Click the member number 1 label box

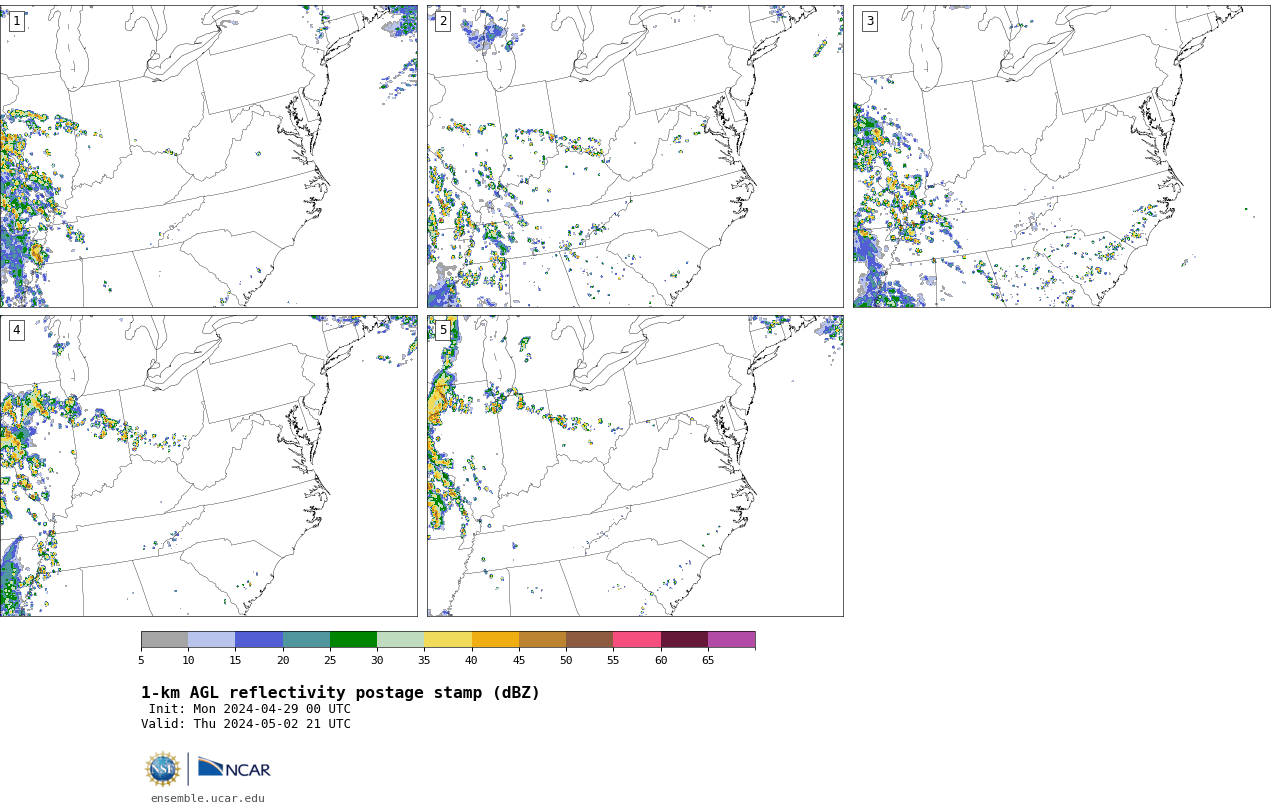click(x=16, y=21)
